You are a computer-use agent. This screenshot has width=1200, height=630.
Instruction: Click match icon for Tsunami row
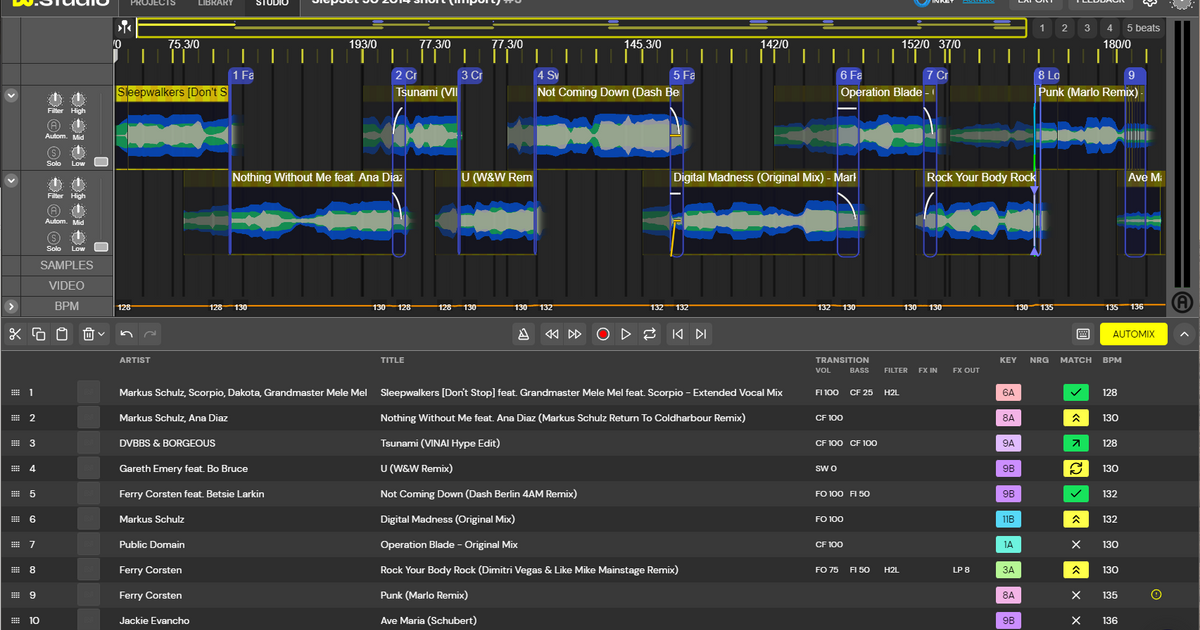click(1076, 443)
